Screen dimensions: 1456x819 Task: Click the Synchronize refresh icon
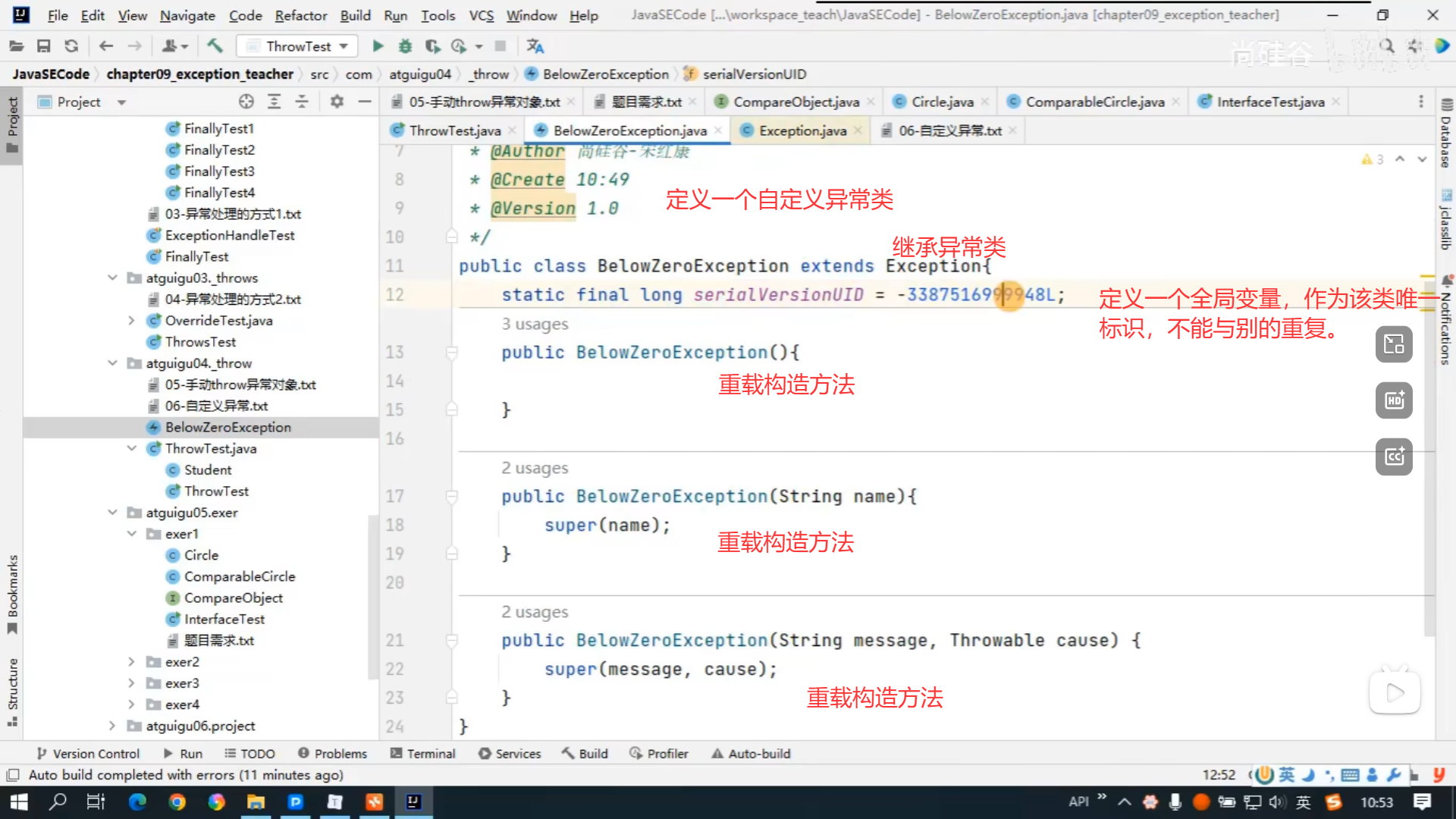point(71,46)
